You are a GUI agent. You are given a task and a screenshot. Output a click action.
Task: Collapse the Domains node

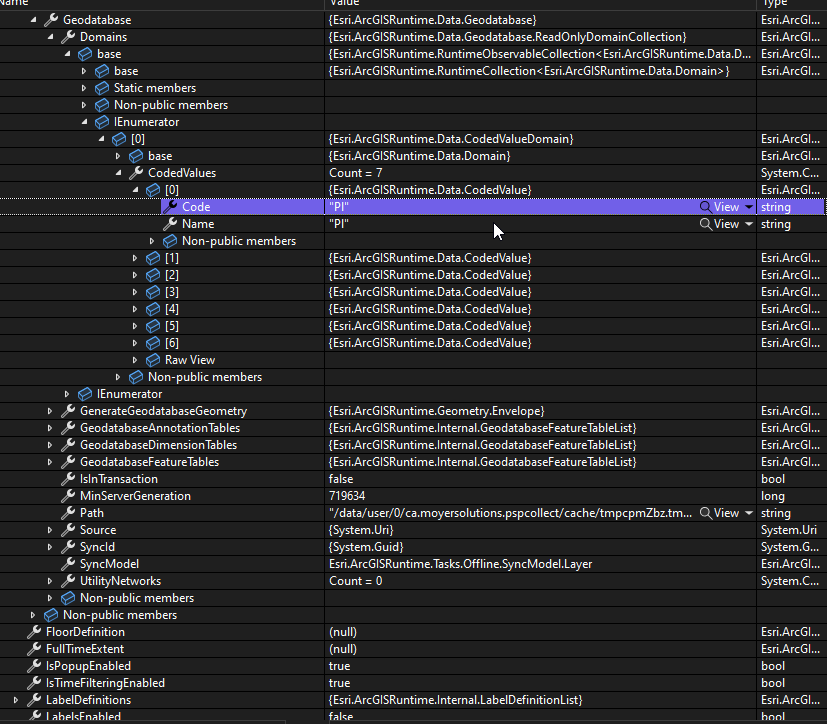coord(51,37)
